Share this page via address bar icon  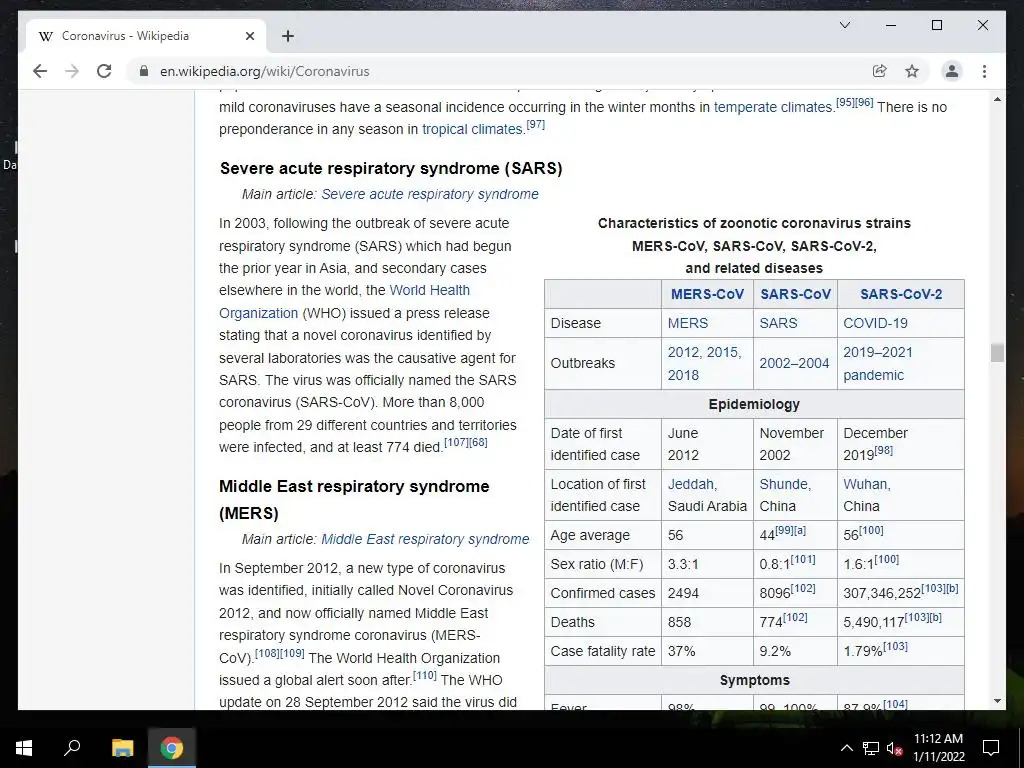(880, 71)
